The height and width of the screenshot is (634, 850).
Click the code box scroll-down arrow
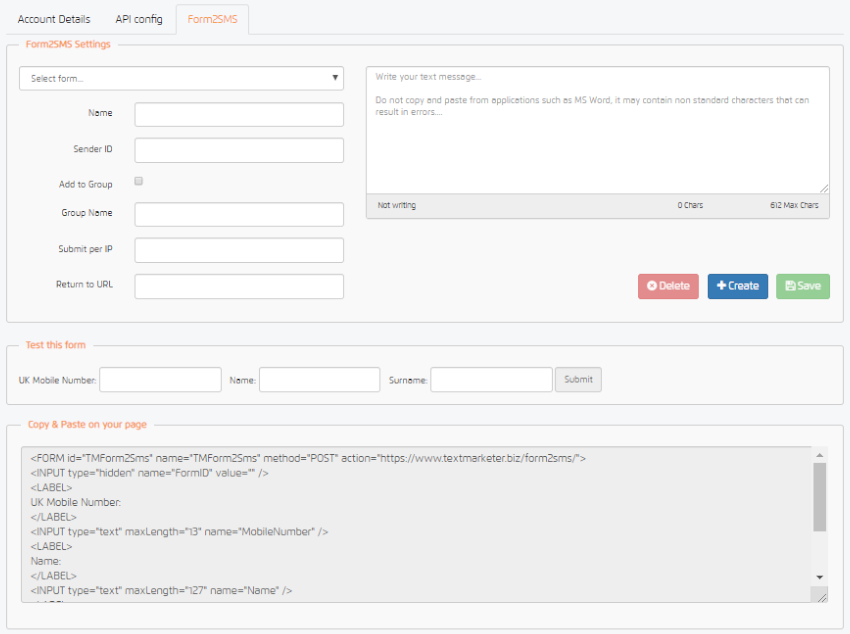pos(820,577)
